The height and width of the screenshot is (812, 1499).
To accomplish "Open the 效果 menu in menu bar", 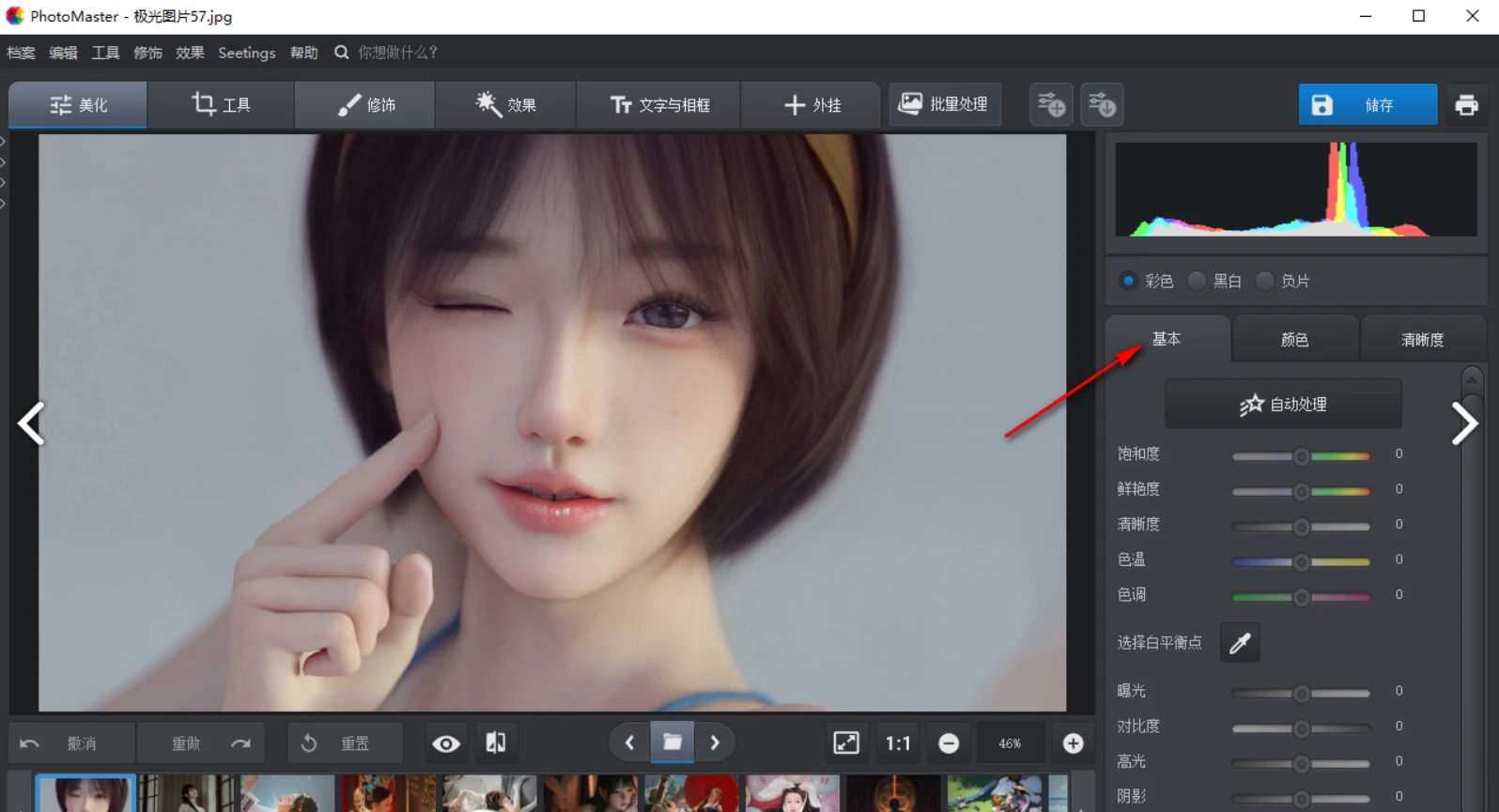I will pos(190,53).
